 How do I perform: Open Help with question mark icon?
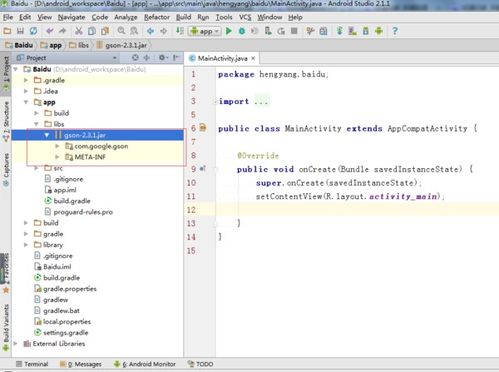[x=395, y=31]
